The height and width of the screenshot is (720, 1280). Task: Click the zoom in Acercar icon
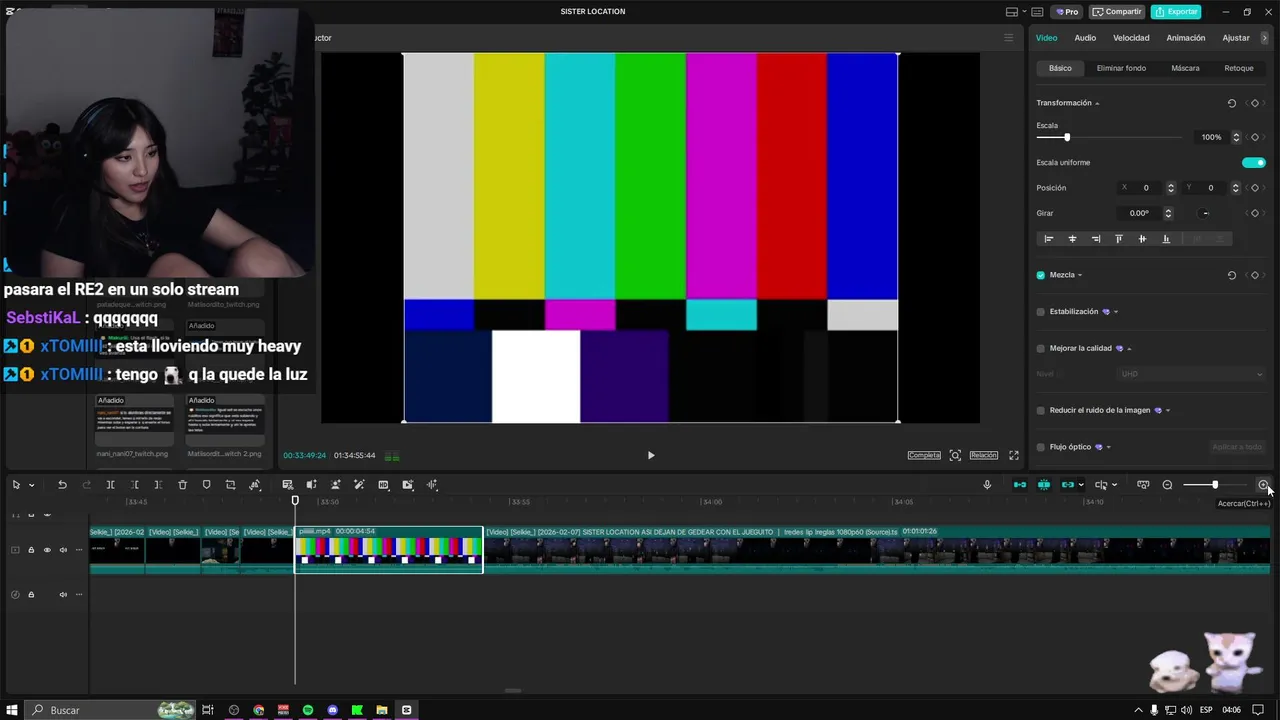pos(1263,485)
